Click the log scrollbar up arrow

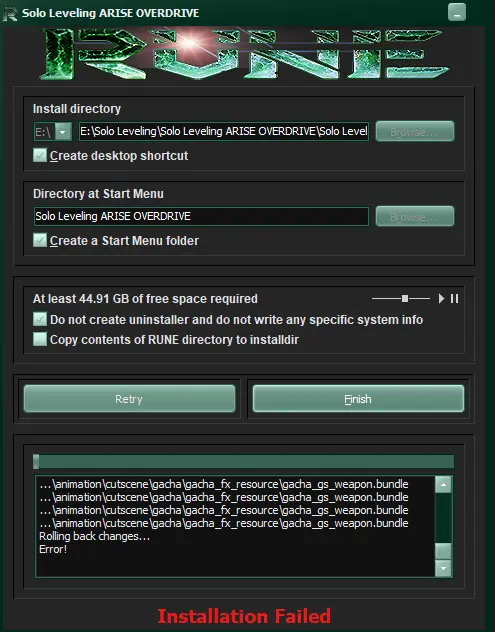point(443,484)
